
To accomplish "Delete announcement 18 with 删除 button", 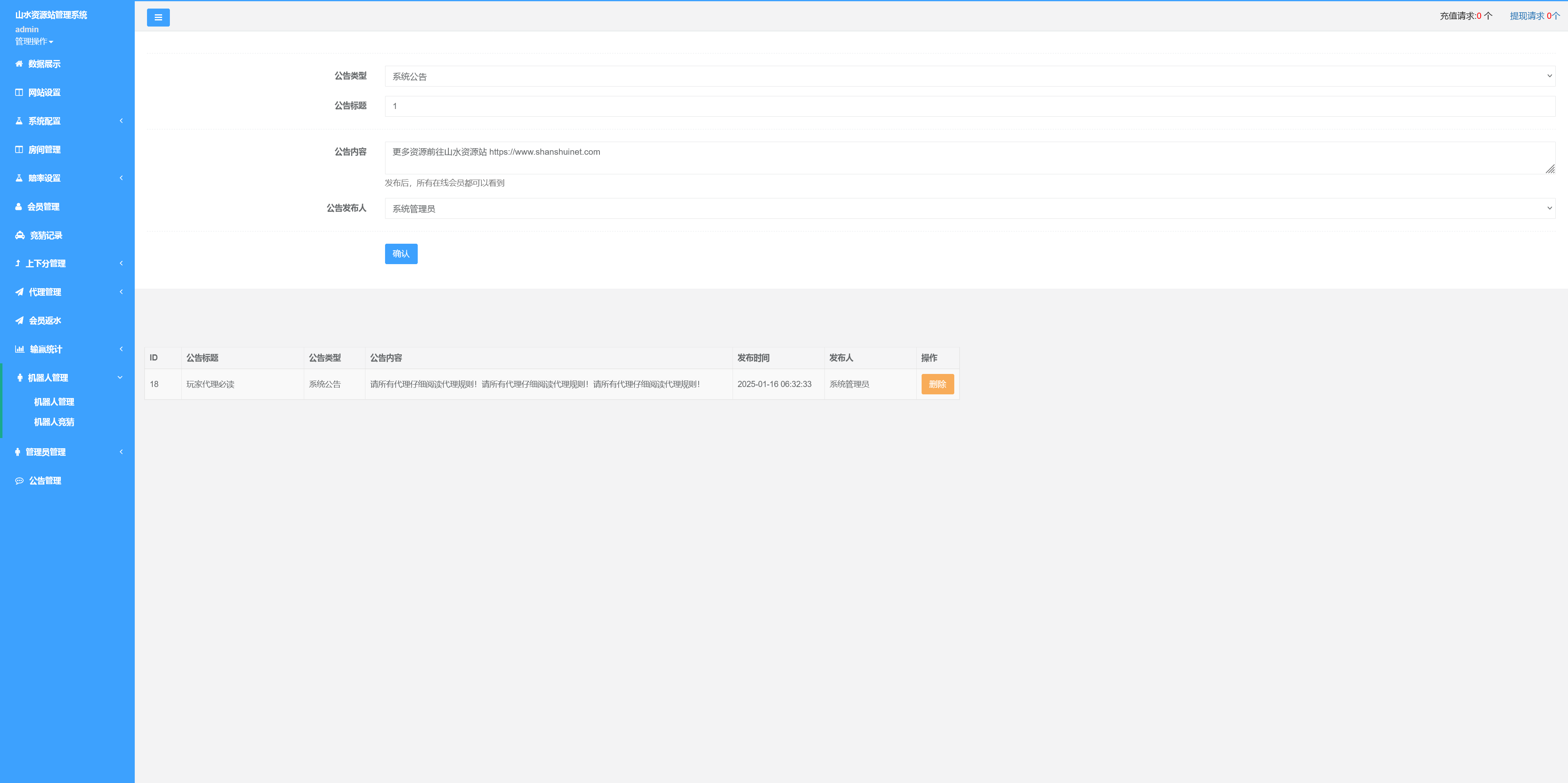I will click(937, 384).
